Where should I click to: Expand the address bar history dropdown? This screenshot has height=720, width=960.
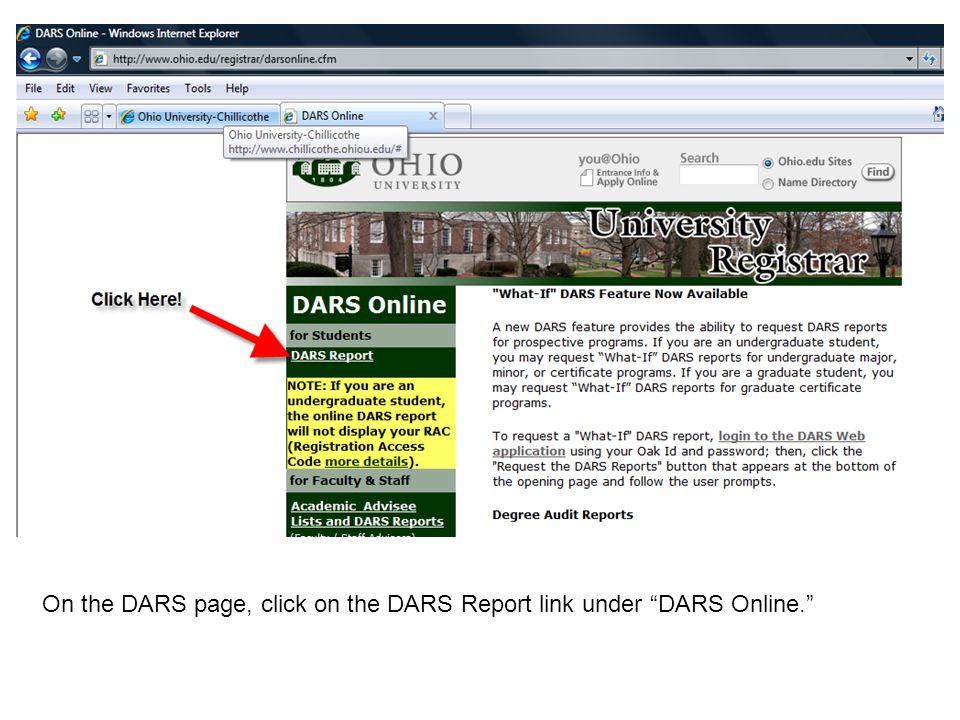tap(909, 59)
